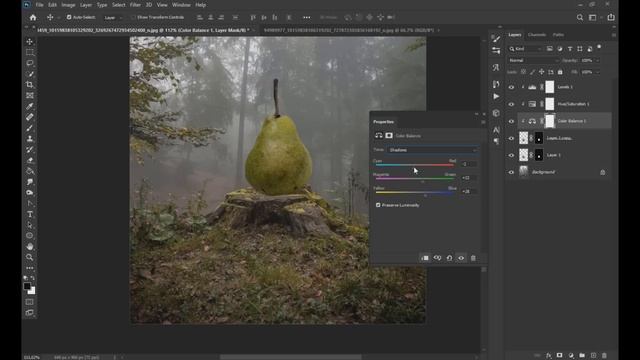Screen dimensions: 640x360
Task: Toggle adjustment visibility eye in Properties
Action: point(461,258)
